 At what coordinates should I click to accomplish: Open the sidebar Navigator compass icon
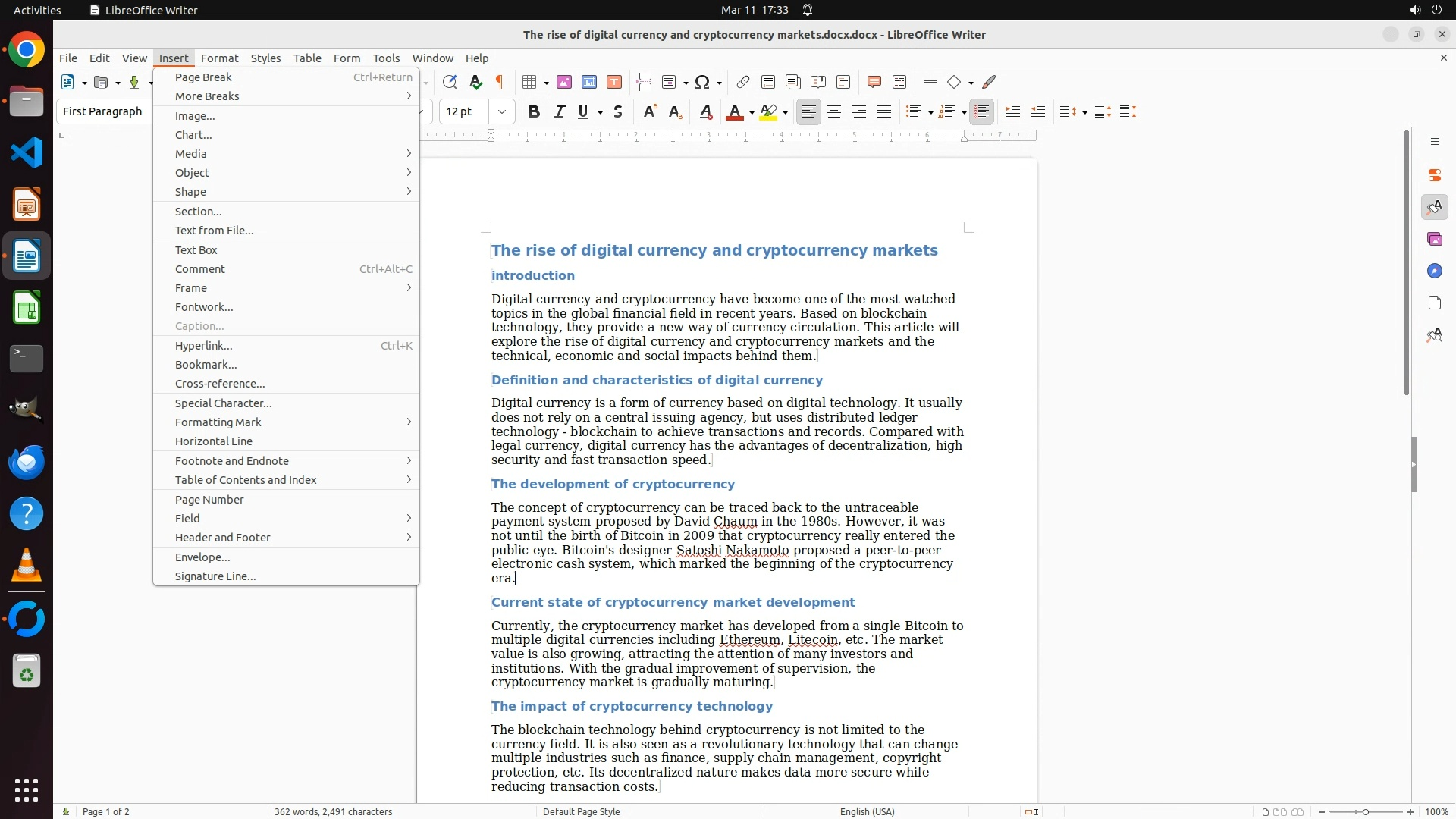(1434, 271)
